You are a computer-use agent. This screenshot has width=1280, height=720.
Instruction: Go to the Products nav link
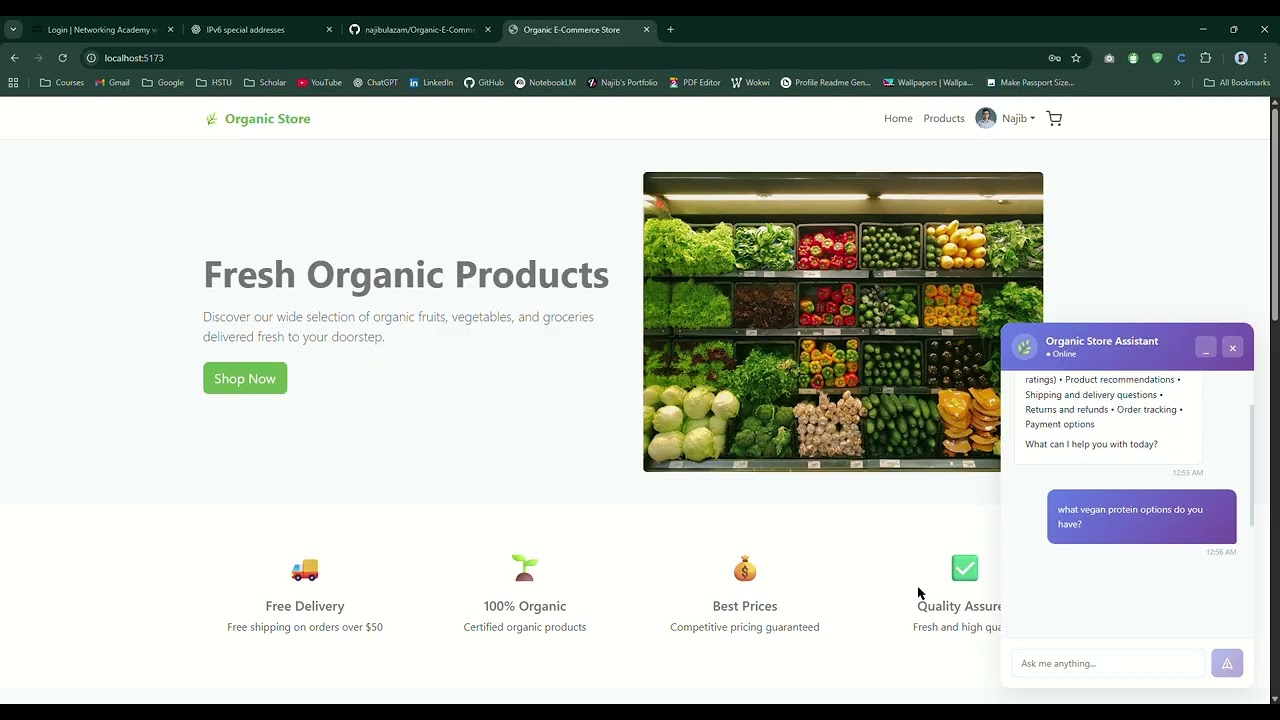tap(944, 118)
